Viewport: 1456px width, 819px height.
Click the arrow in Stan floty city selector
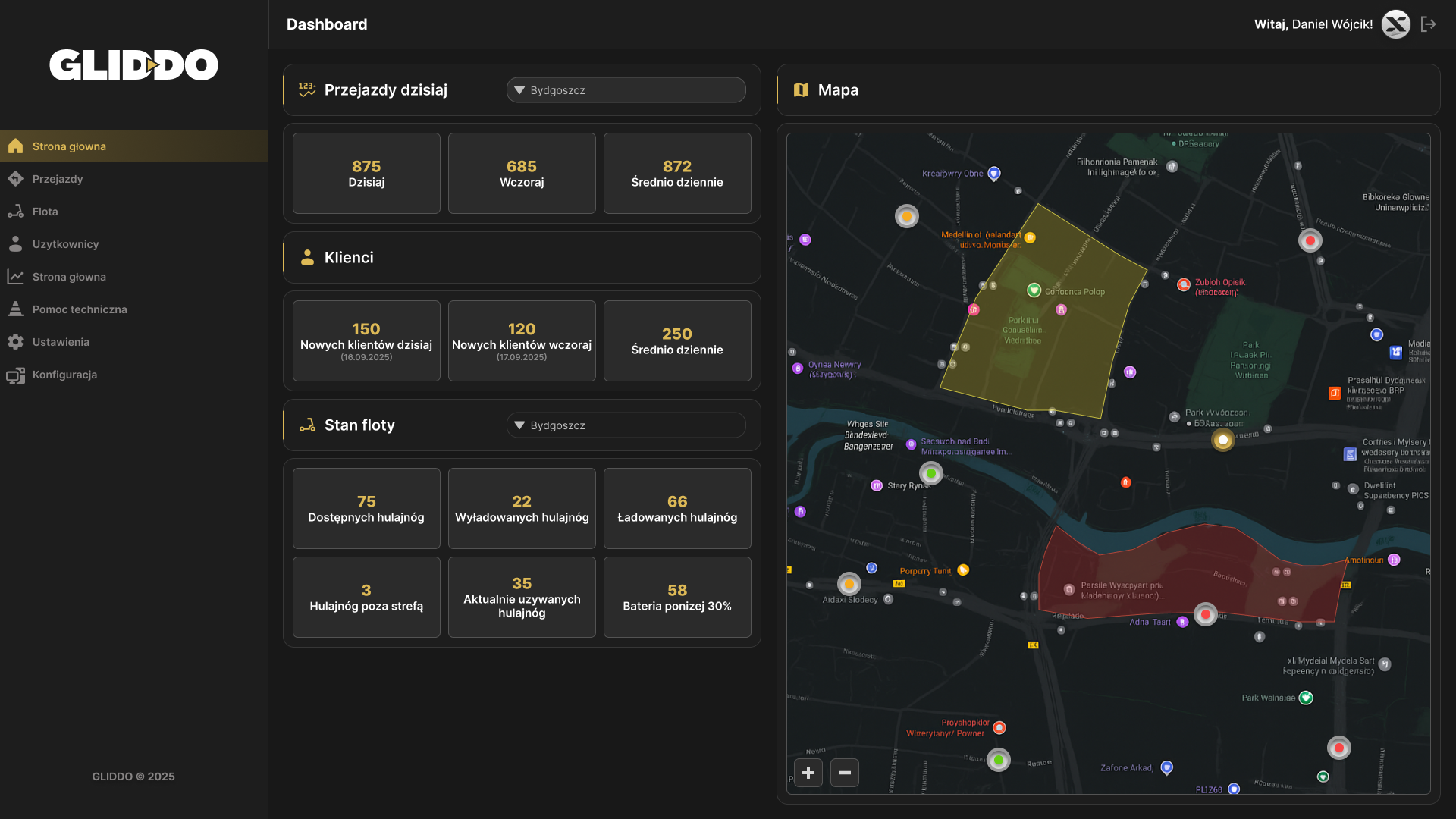point(519,425)
